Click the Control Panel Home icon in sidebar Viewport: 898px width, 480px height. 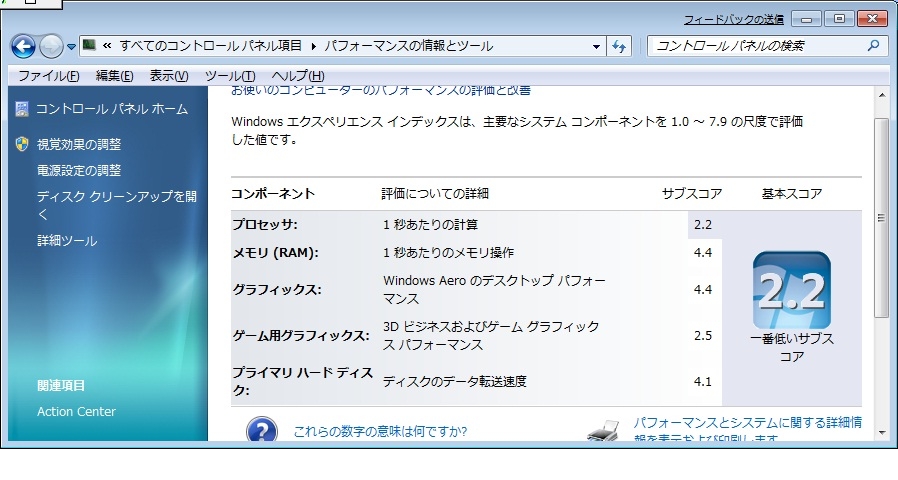tap(22, 109)
